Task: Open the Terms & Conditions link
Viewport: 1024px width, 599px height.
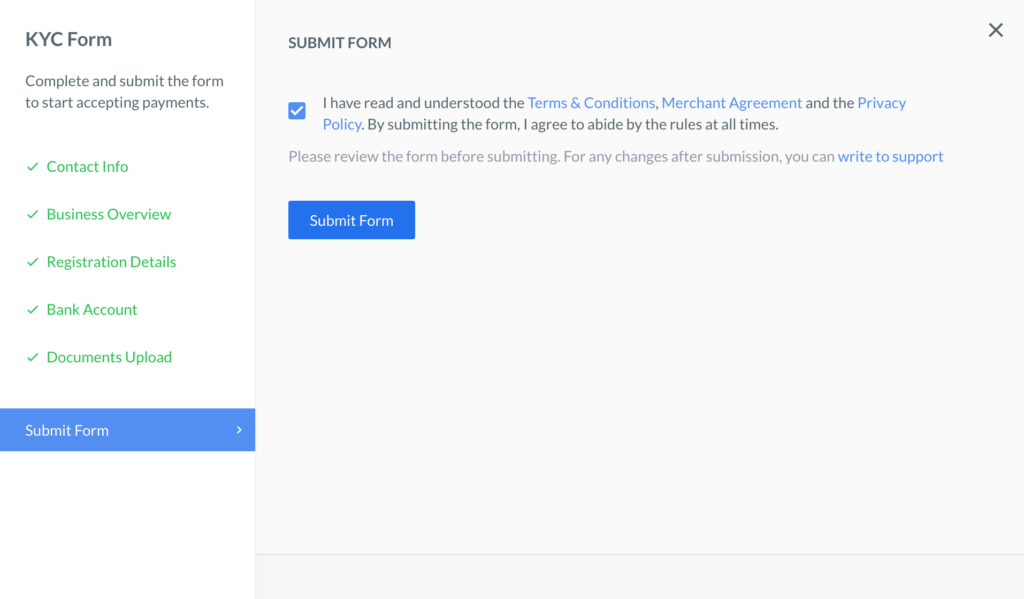Action: click(x=591, y=102)
